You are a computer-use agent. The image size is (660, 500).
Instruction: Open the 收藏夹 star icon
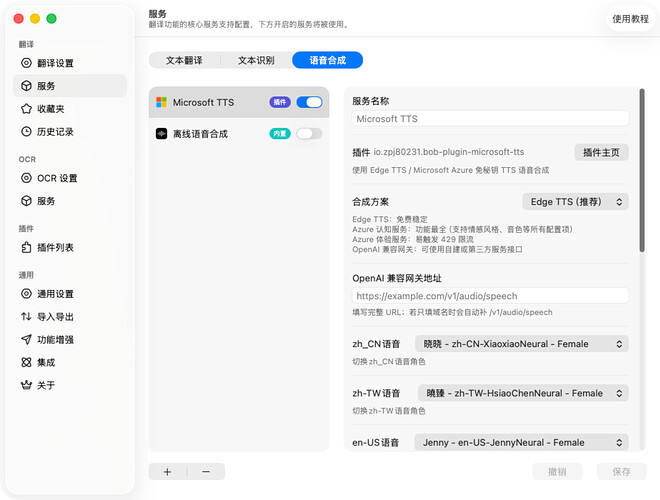click(x=26, y=109)
